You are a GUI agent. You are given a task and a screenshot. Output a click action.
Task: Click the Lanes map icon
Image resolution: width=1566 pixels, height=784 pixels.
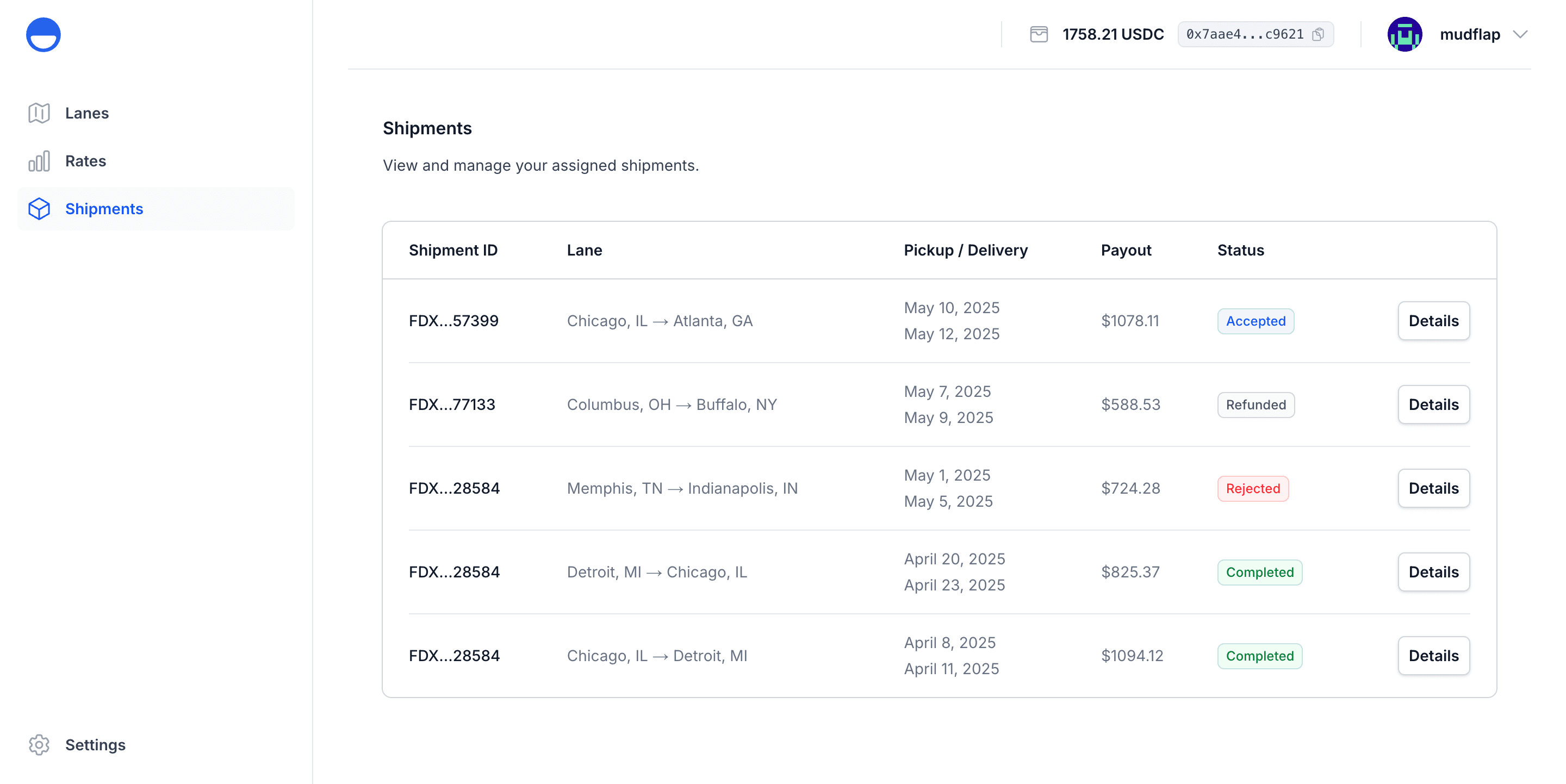coord(39,113)
